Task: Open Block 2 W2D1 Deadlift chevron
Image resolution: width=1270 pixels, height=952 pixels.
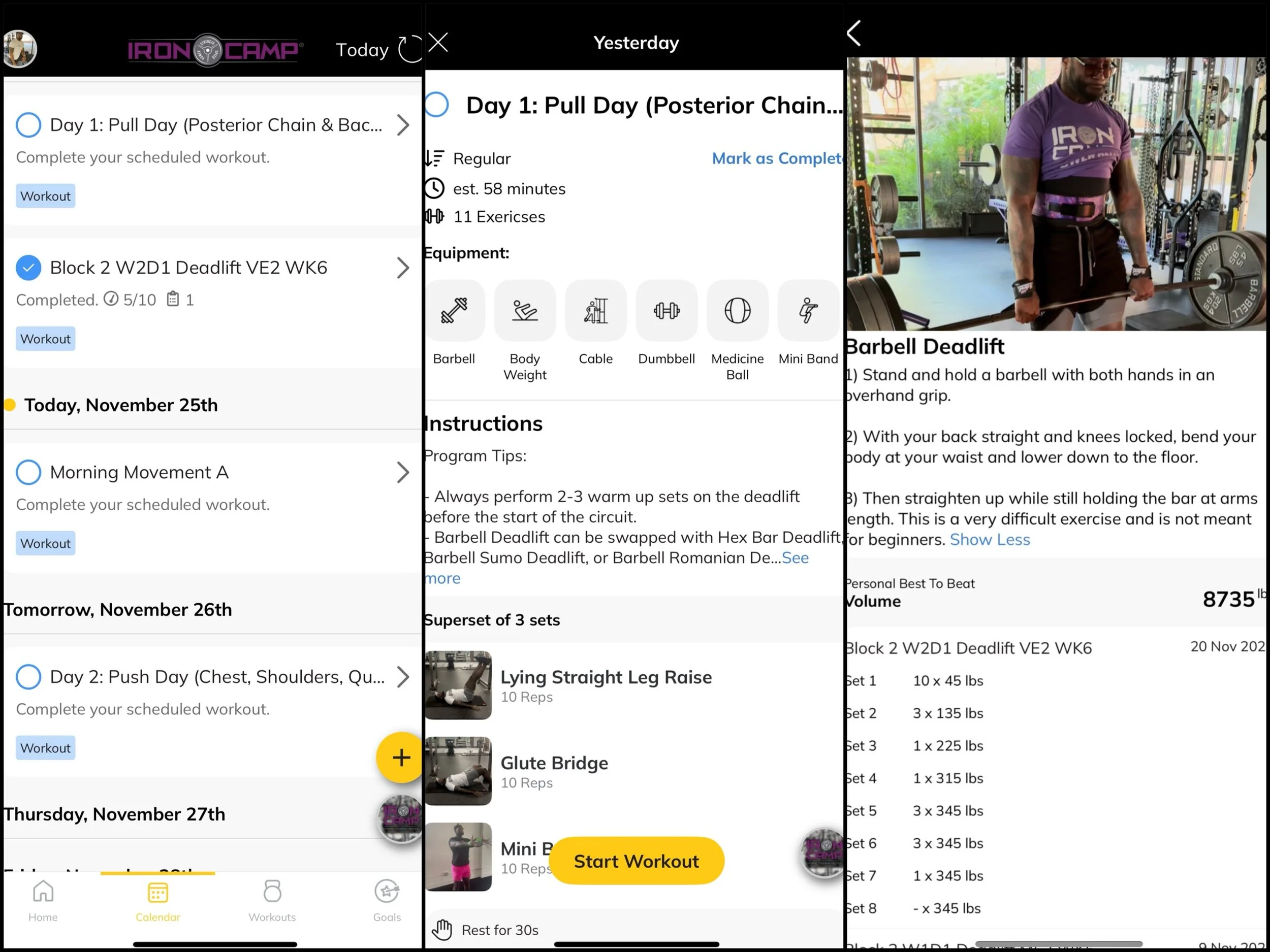Action: point(403,268)
